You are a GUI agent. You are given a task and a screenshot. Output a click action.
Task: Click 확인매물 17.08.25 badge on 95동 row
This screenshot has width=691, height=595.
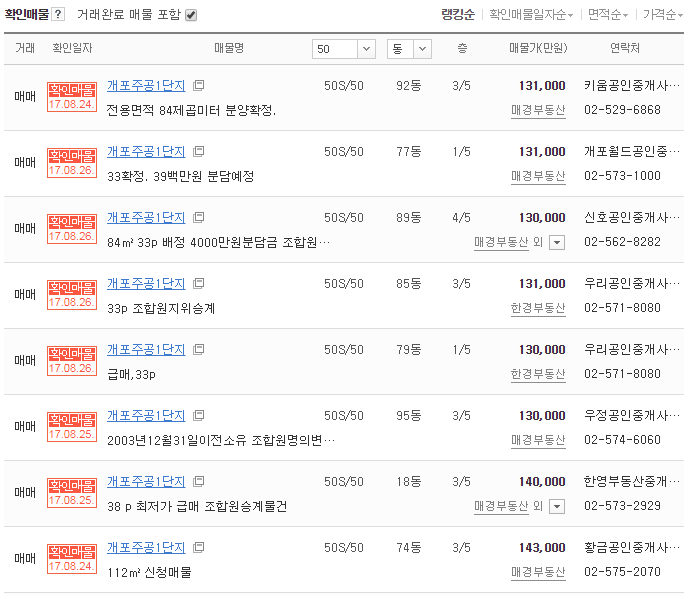click(72, 427)
